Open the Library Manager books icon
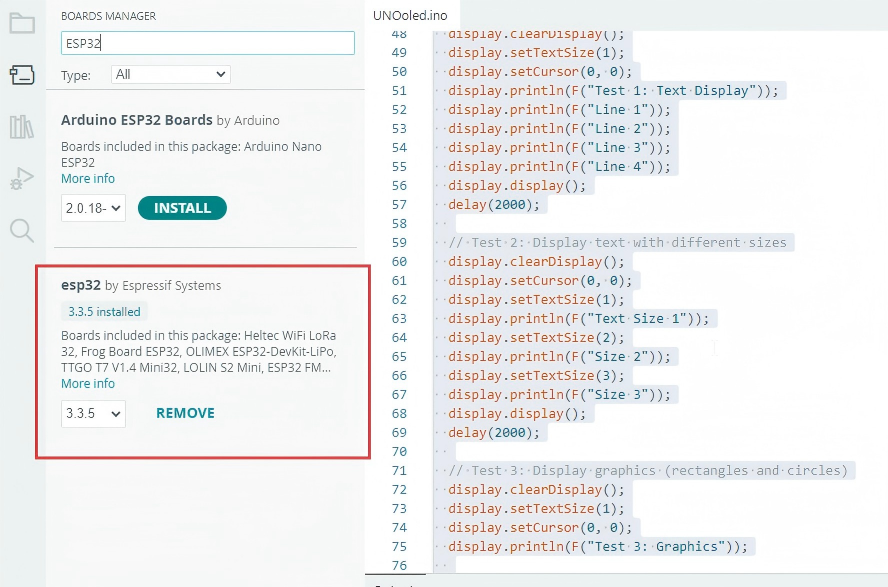The height and width of the screenshot is (587, 888). pos(22,127)
